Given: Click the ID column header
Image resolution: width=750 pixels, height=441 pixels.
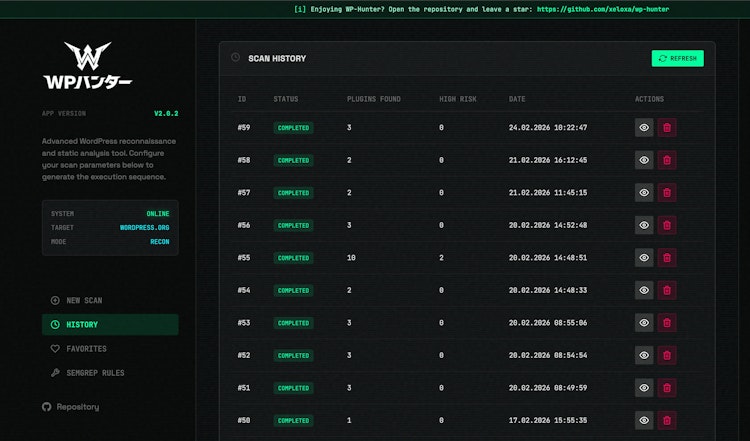Looking at the screenshot, I should (242, 99).
